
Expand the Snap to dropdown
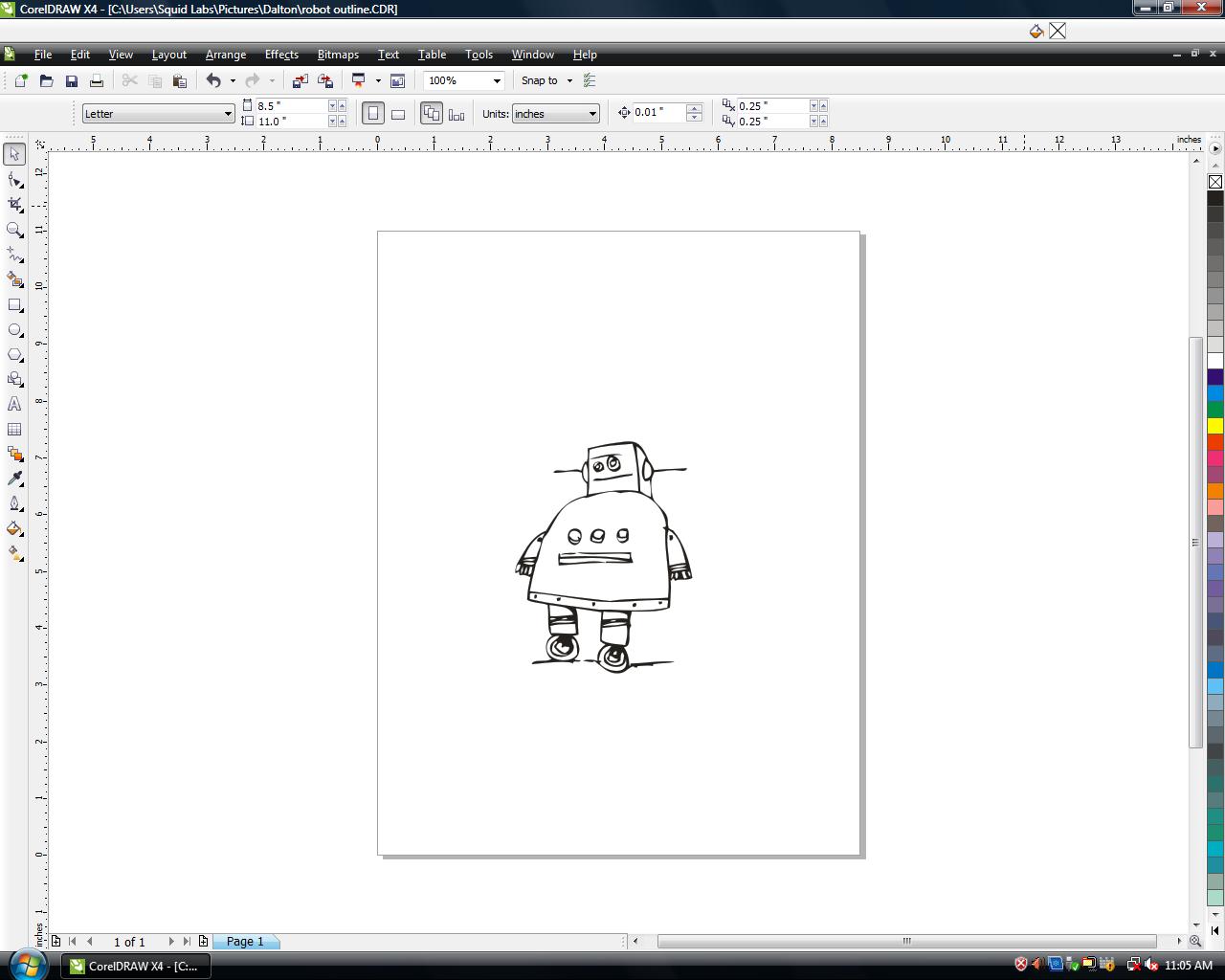(569, 80)
